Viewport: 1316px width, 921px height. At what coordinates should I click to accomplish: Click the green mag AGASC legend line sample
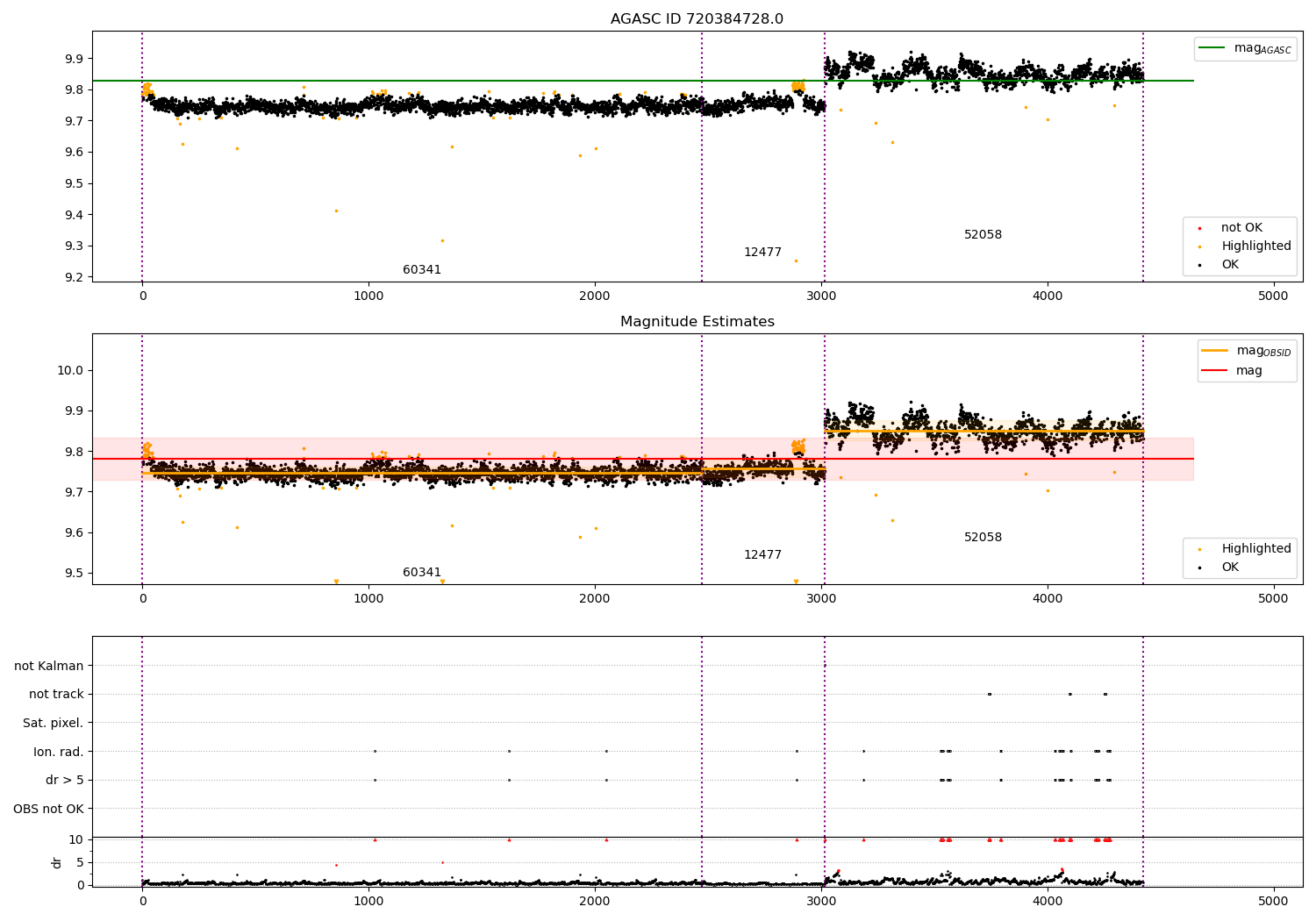coord(1212,48)
